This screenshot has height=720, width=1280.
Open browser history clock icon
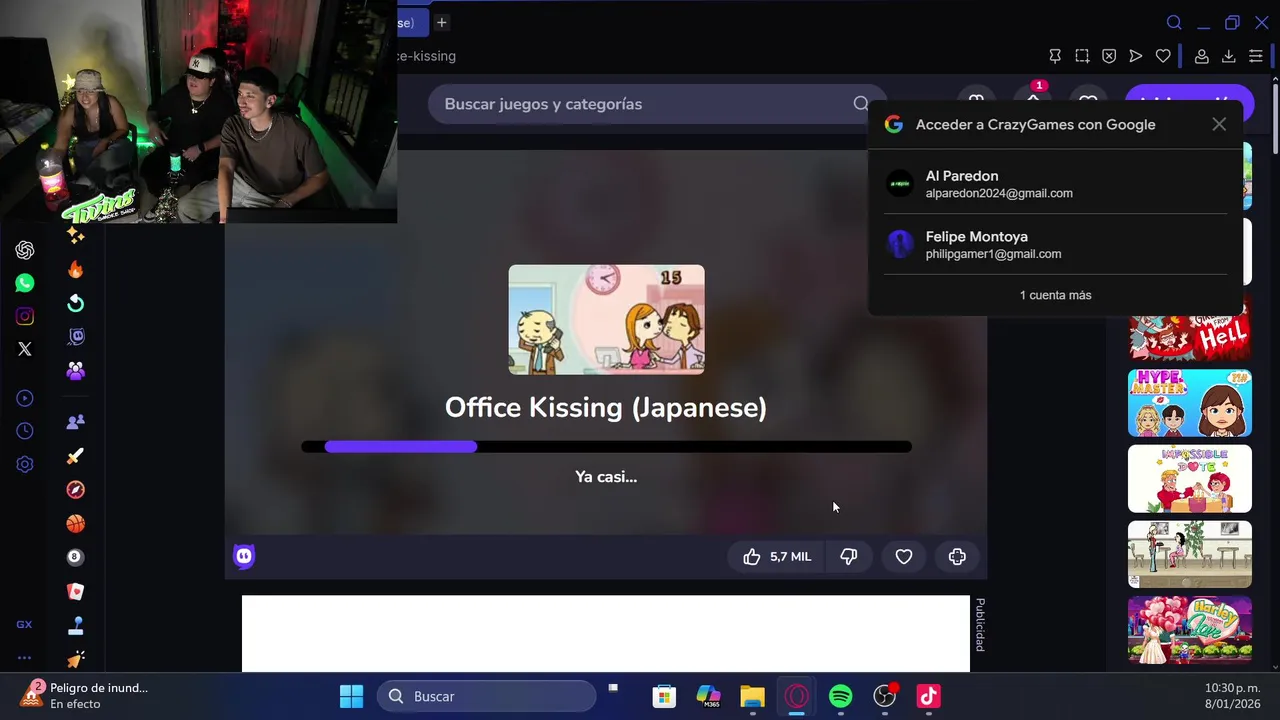(x=25, y=431)
